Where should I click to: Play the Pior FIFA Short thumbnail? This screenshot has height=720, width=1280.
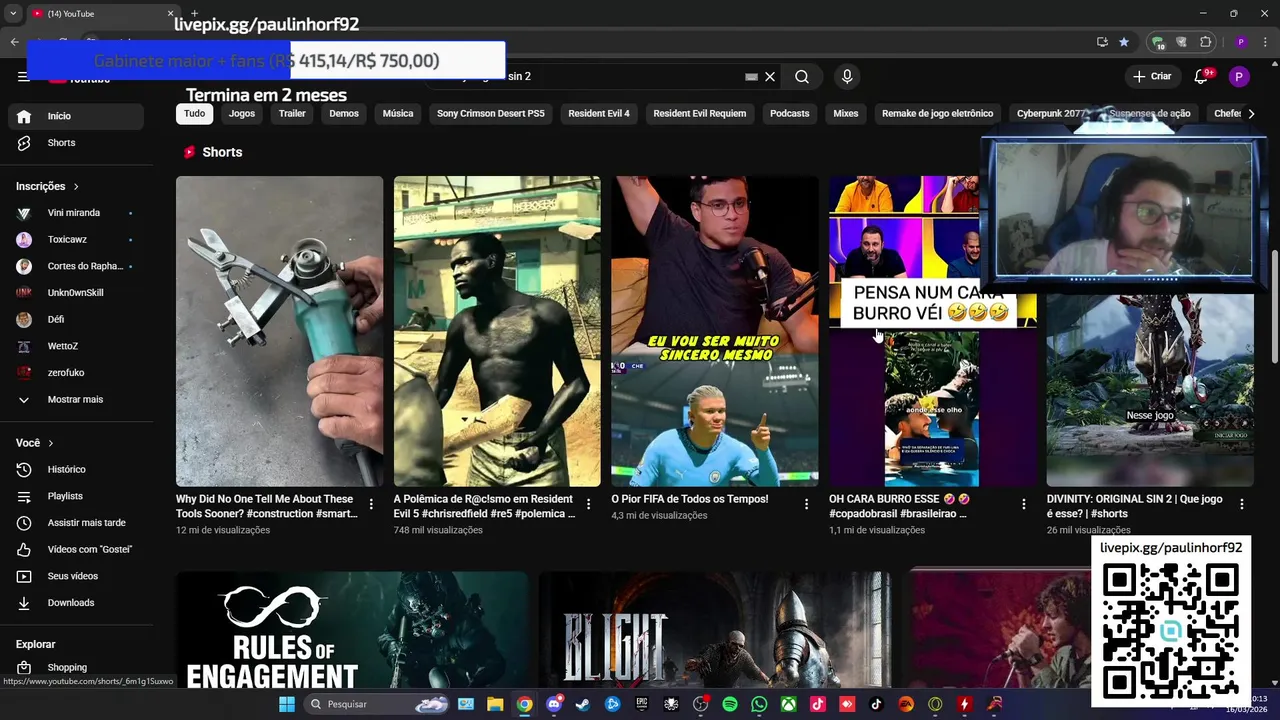click(x=714, y=331)
